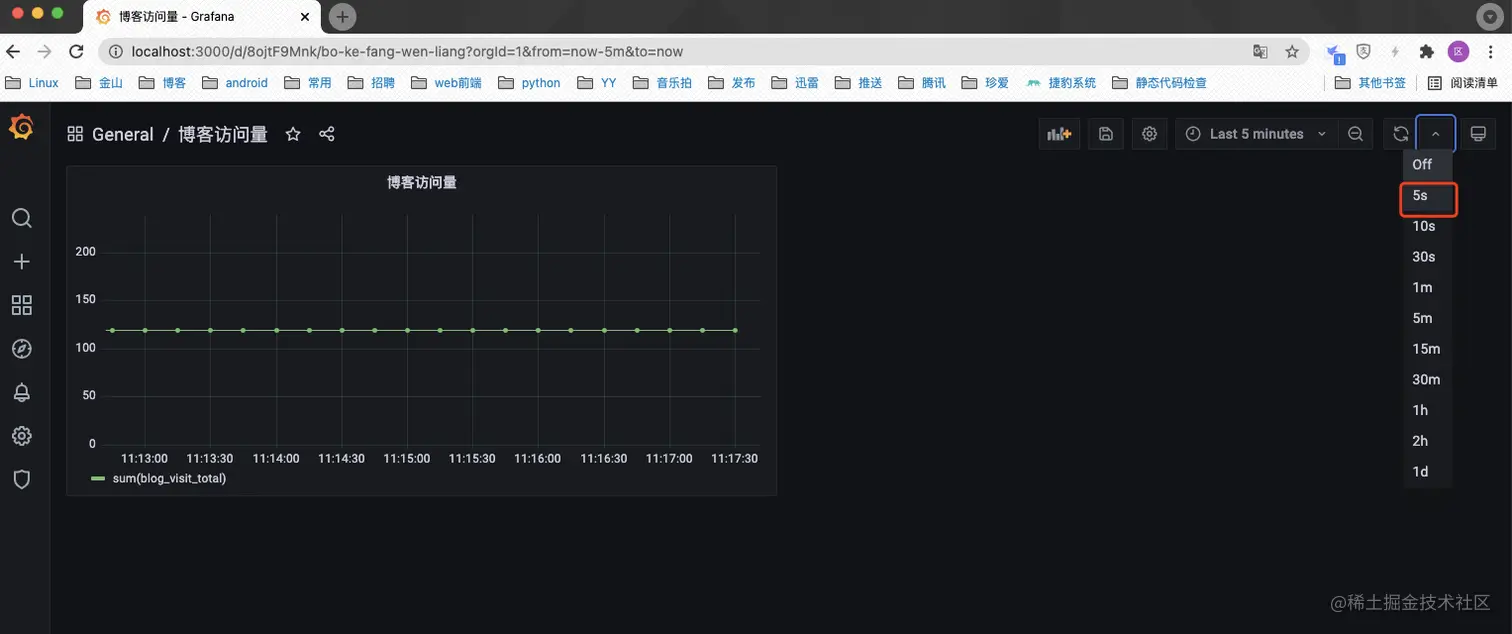The width and height of the screenshot is (1512, 634).
Task: Zoom out the time range
Action: pos(1355,134)
